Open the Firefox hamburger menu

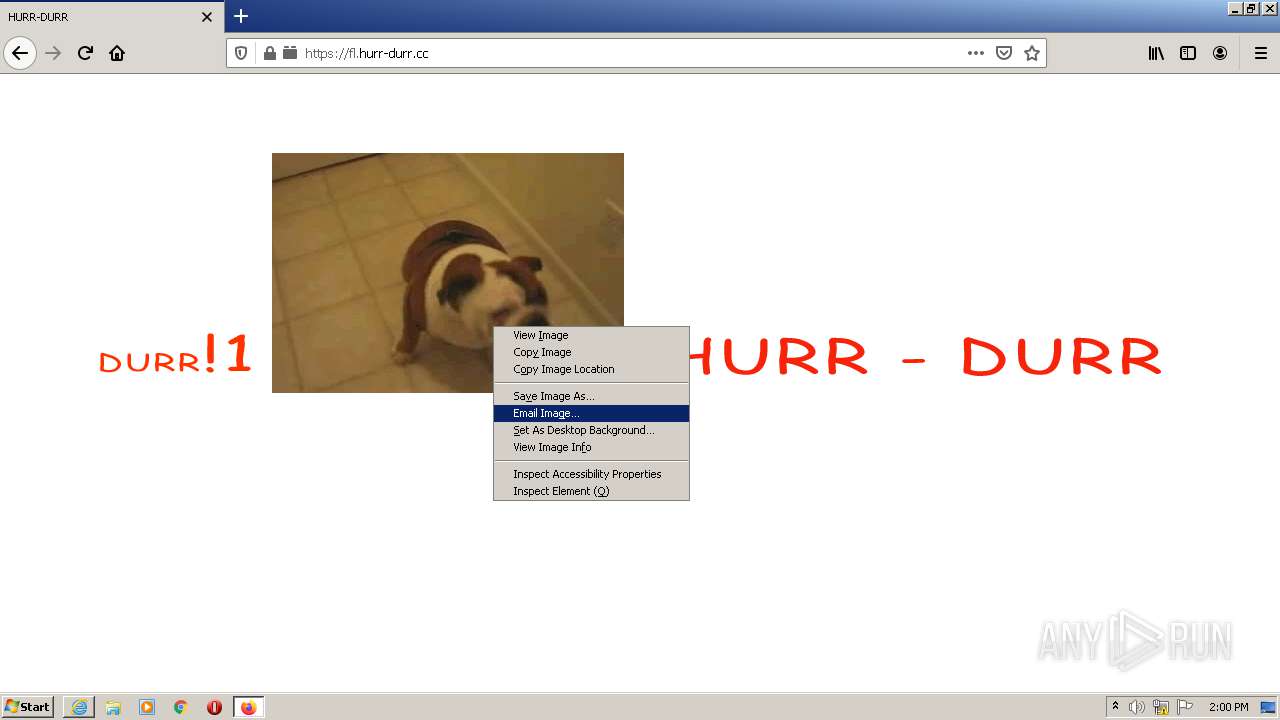(1261, 53)
